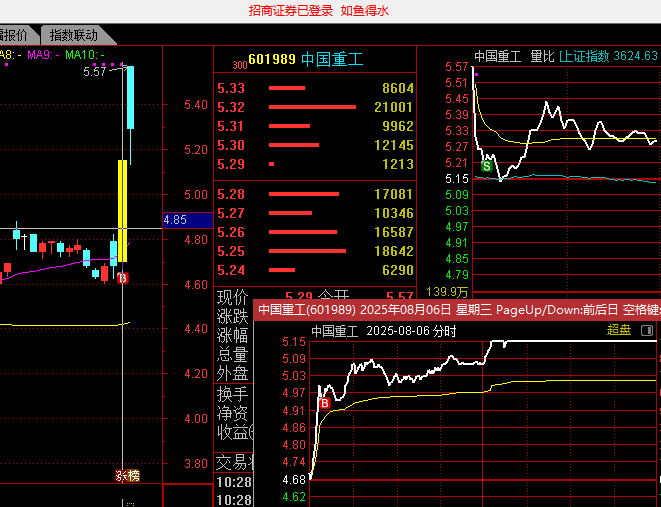Select the buy order row at price 5.24
Screen dimensions: 661x507
point(315,270)
